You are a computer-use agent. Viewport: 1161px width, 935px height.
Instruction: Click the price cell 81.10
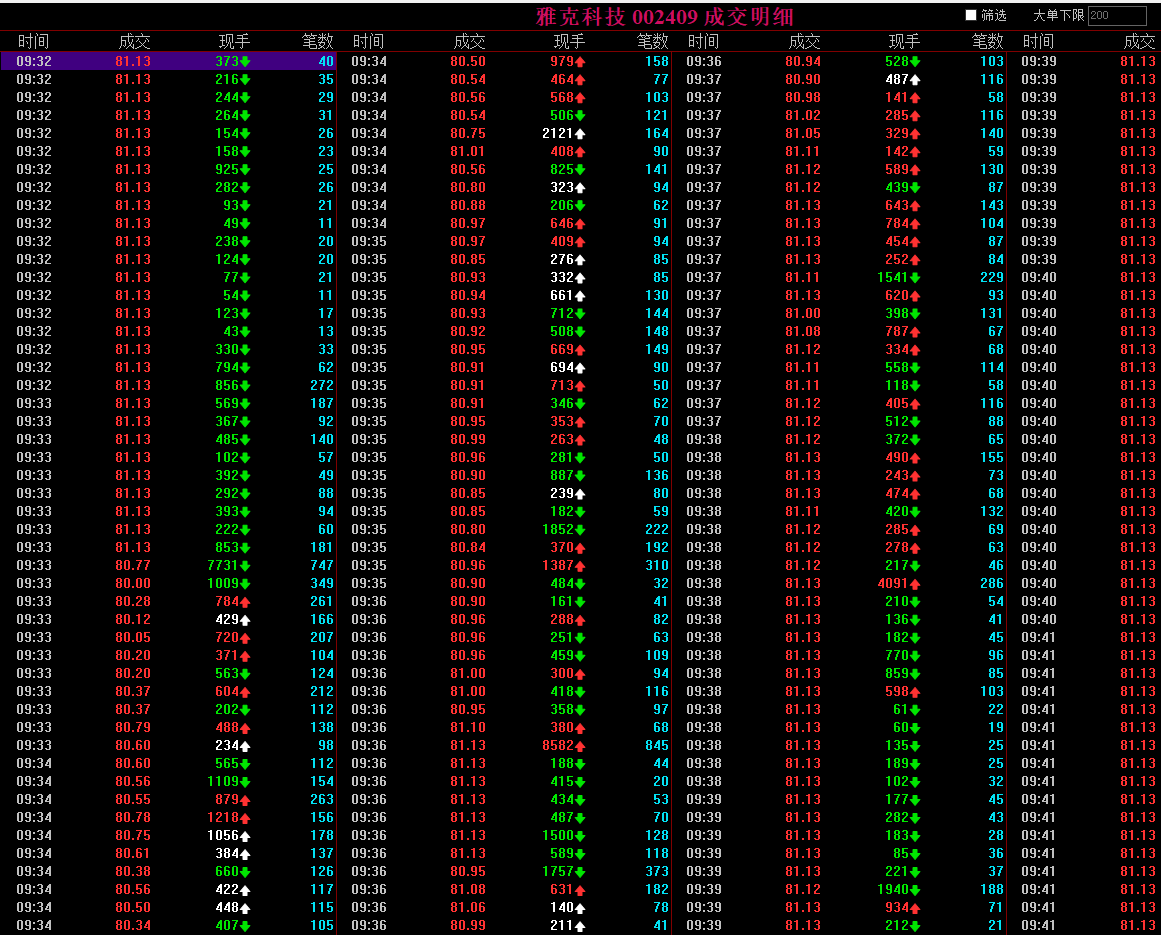pyautogui.click(x=468, y=727)
